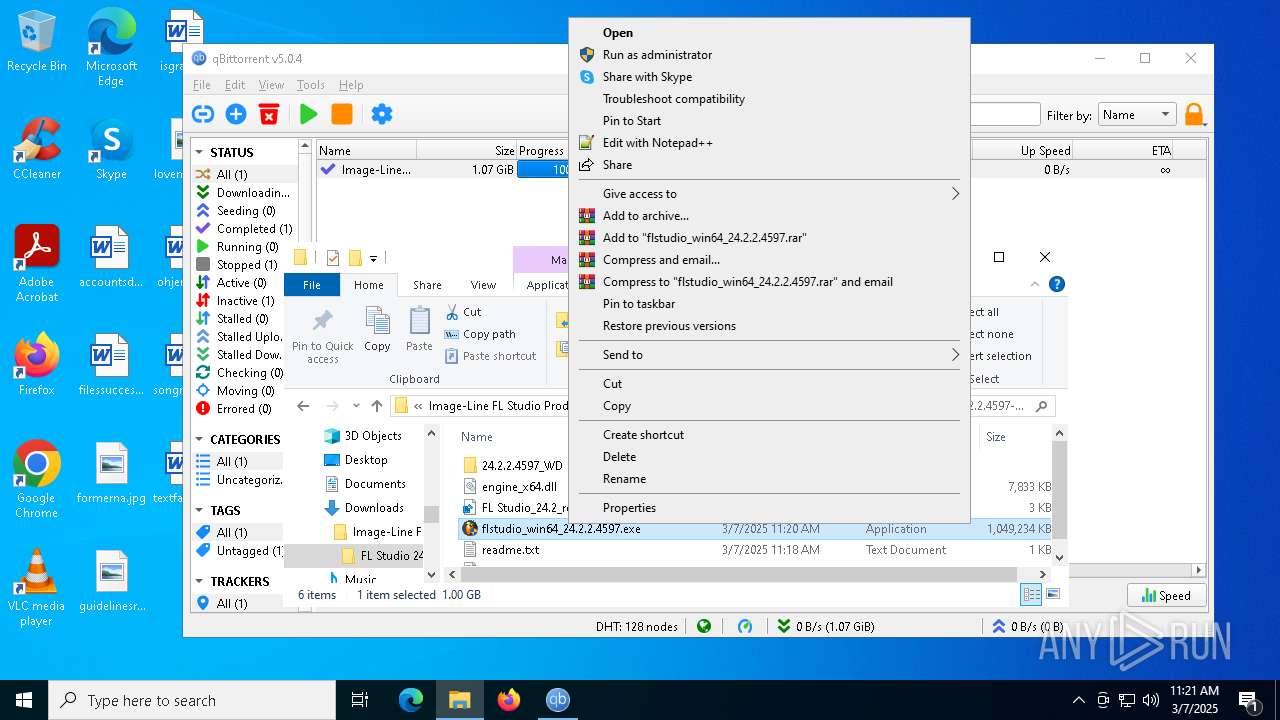The image size is (1280, 720).
Task: Collapse the CATEGORIES section in qBittorrent
Action: [199, 439]
